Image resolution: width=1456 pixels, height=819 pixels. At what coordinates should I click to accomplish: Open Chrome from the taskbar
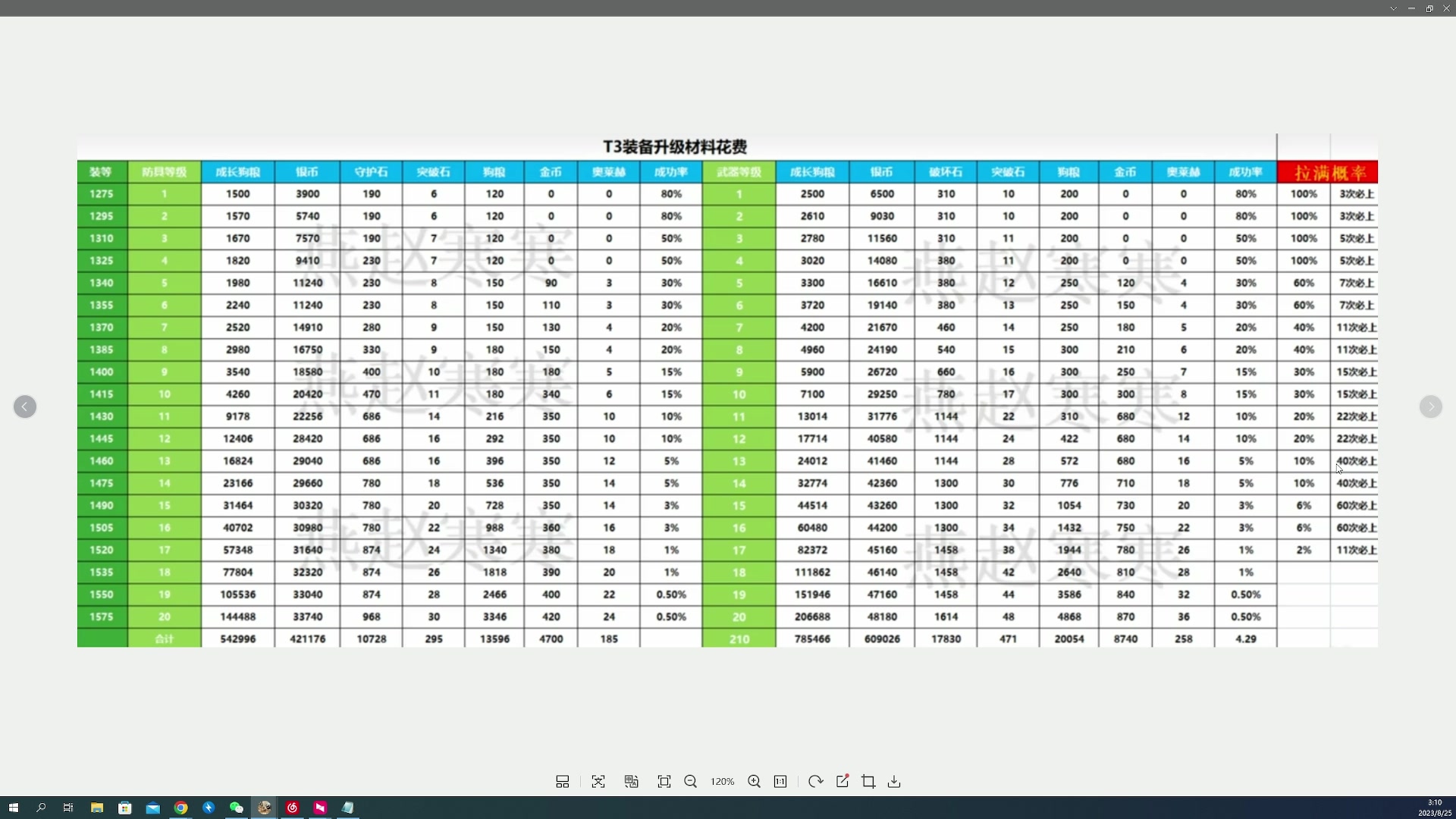pyautogui.click(x=180, y=808)
